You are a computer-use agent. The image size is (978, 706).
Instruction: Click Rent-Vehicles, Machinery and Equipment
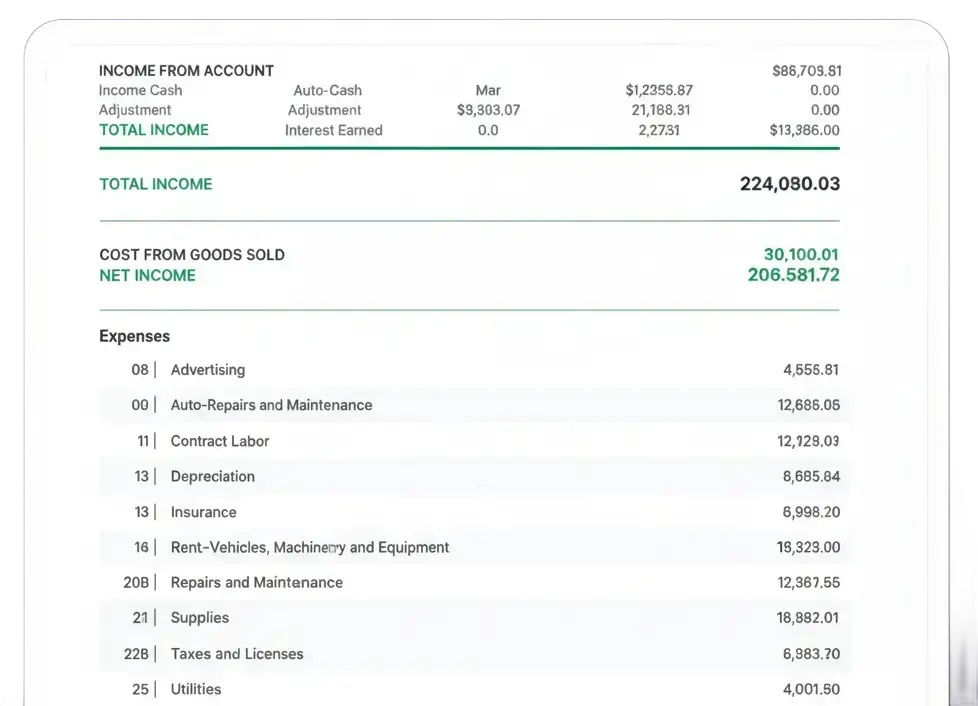click(x=308, y=547)
